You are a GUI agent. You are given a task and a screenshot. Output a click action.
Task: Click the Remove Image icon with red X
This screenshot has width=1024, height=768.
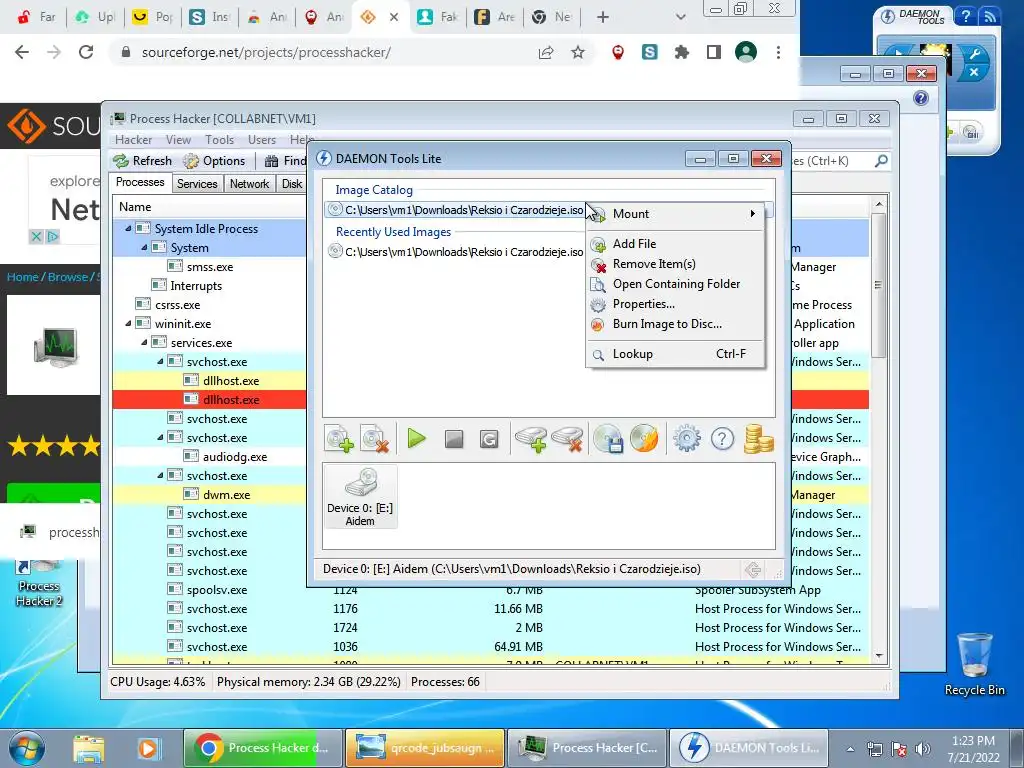[376, 439]
